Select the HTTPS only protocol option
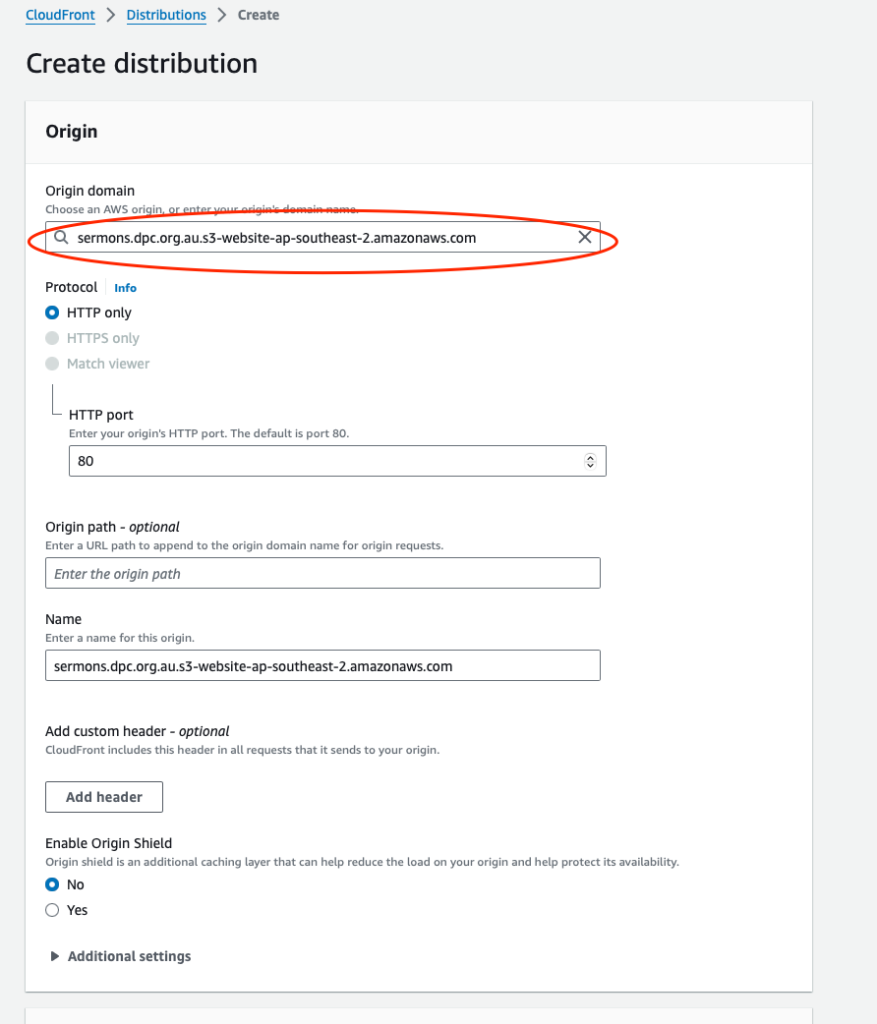 pos(52,338)
